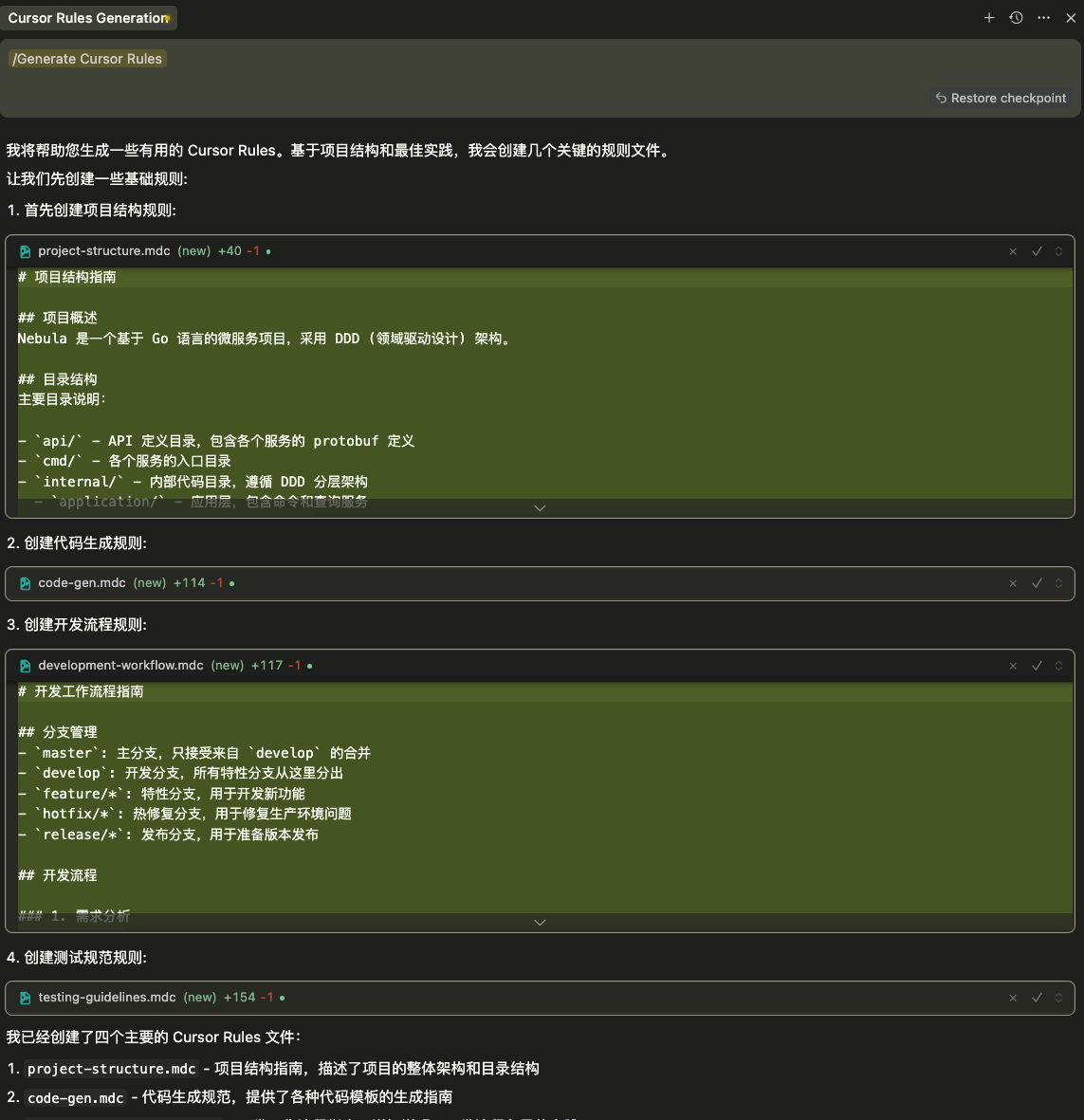Open chat history clock icon
Image resolution: width=1084 pixels, height=1120 pixels.
pyautogui.click(x=1016, y=18)
